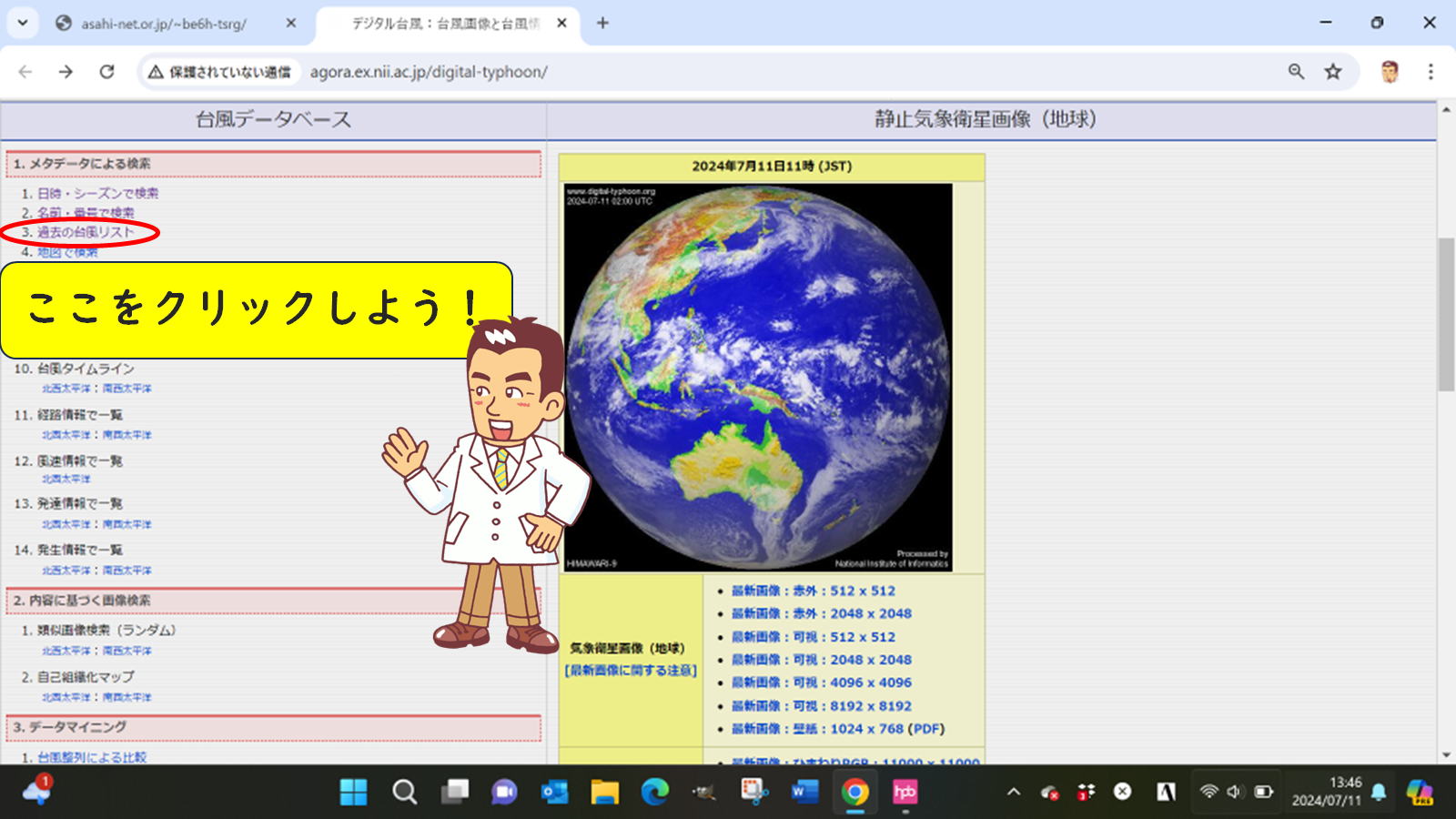
Task: Open the 名前・番号で検索 link
Action: point(86,212)
